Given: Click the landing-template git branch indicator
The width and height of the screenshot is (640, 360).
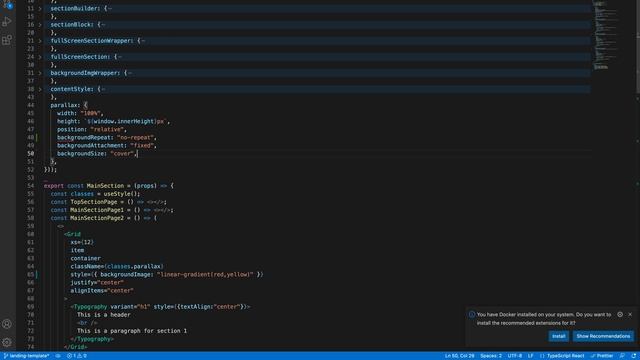Looking at the screenshot, I should tap(26, 356).
